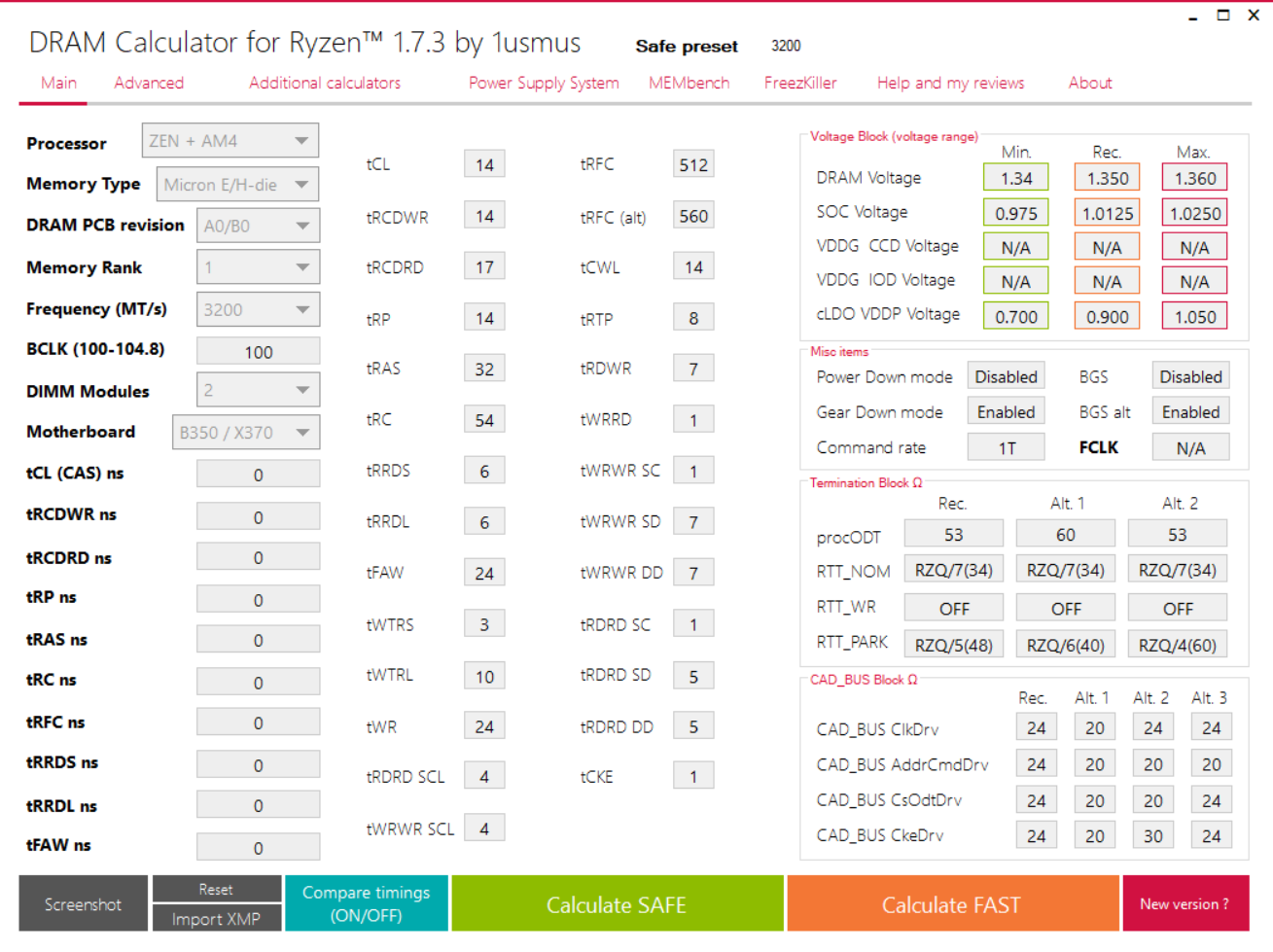Select the BGS Disabled value
Image resolution: width=1273 pixels, height=952 pixels.
click(1190, 376)
